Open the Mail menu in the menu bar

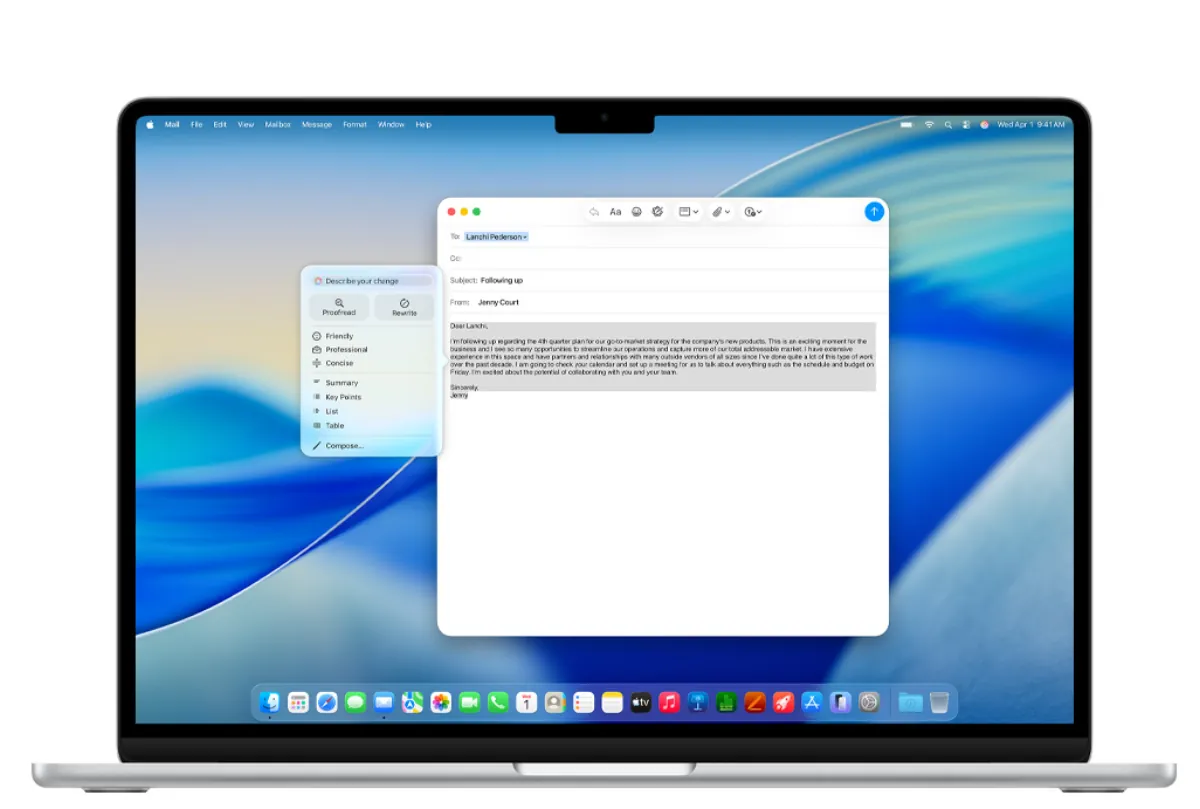(x=172, y=125)
